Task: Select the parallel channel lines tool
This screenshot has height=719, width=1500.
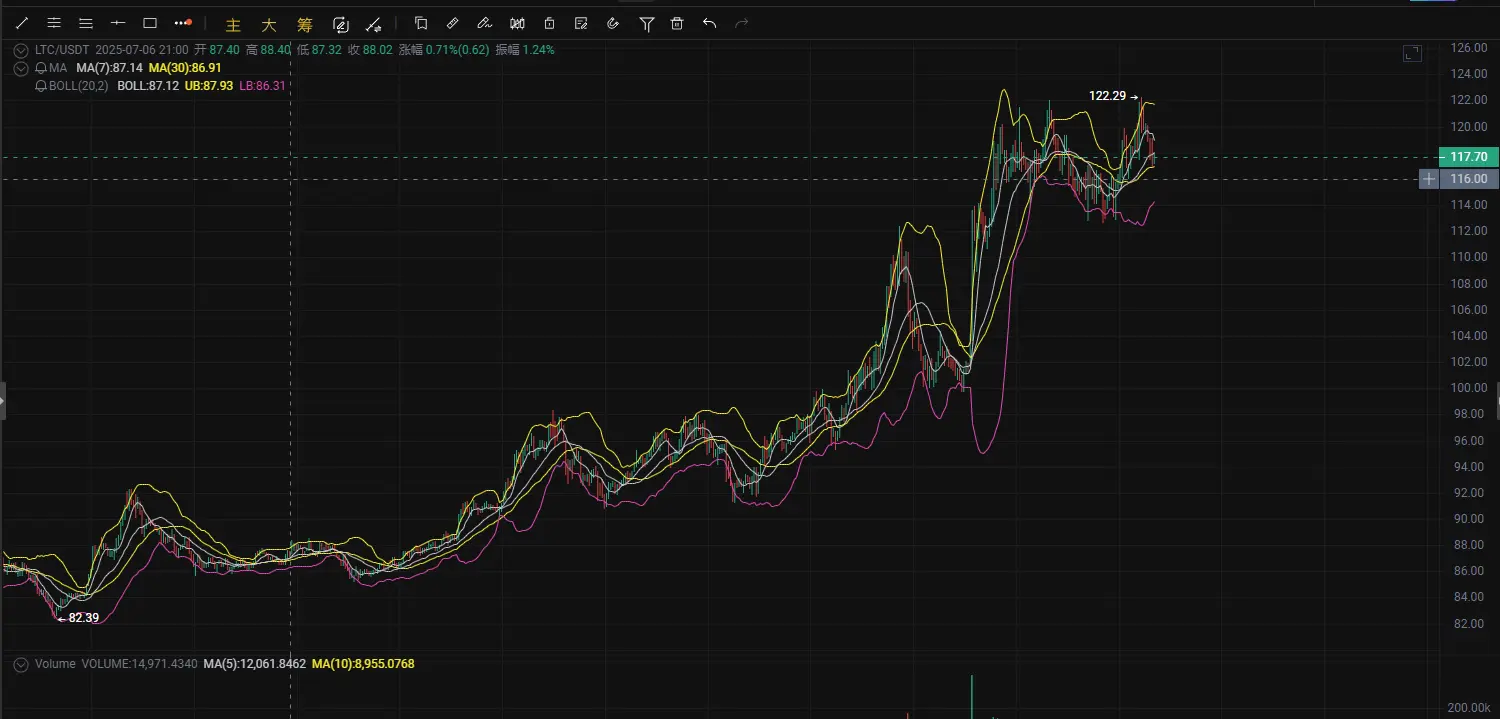Action: click(x=54, y=23)
